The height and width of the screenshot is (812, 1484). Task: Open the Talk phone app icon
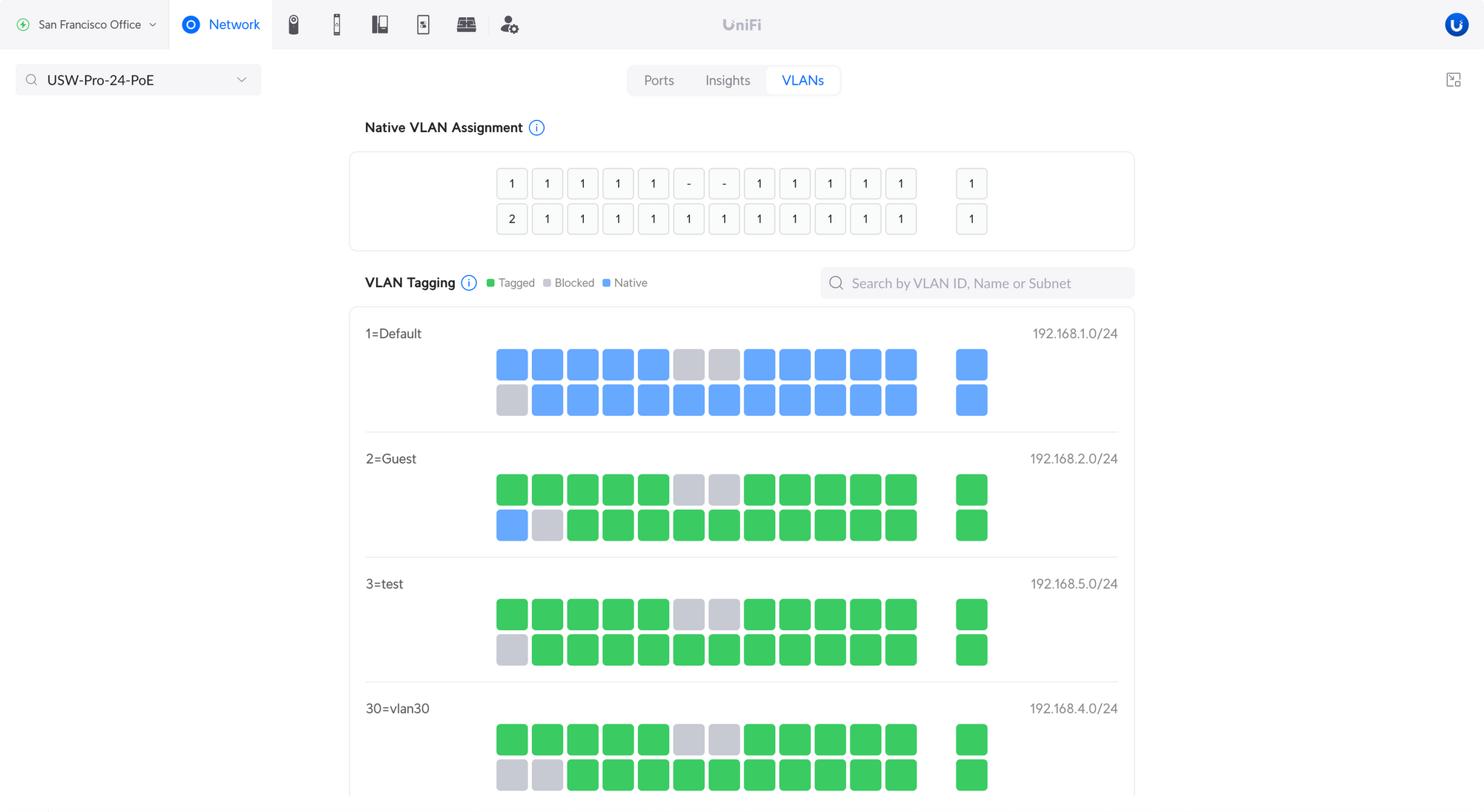[x=380, y=24]
